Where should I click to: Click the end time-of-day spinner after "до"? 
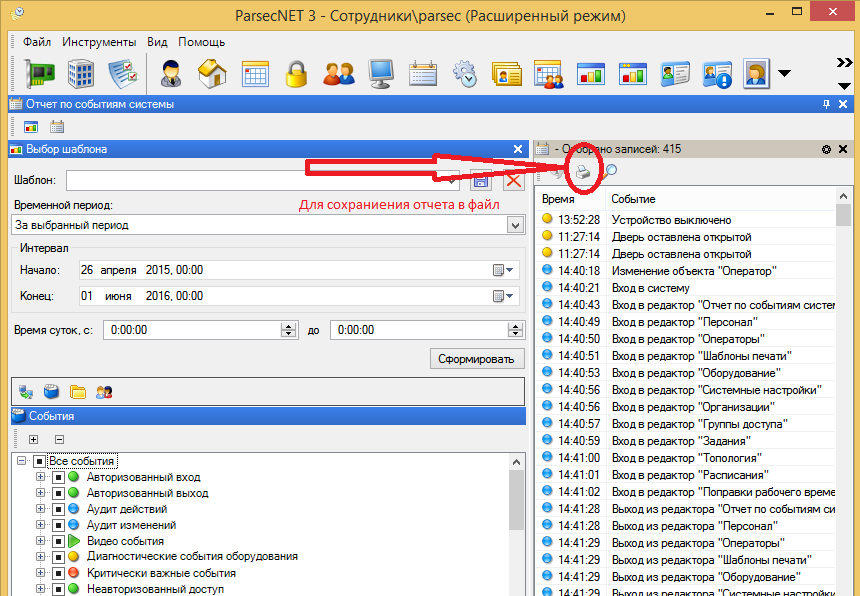[515, 330]
